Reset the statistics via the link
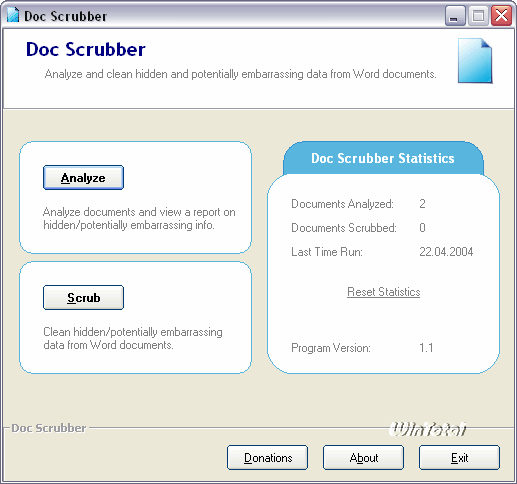 (x=383, y=292)
